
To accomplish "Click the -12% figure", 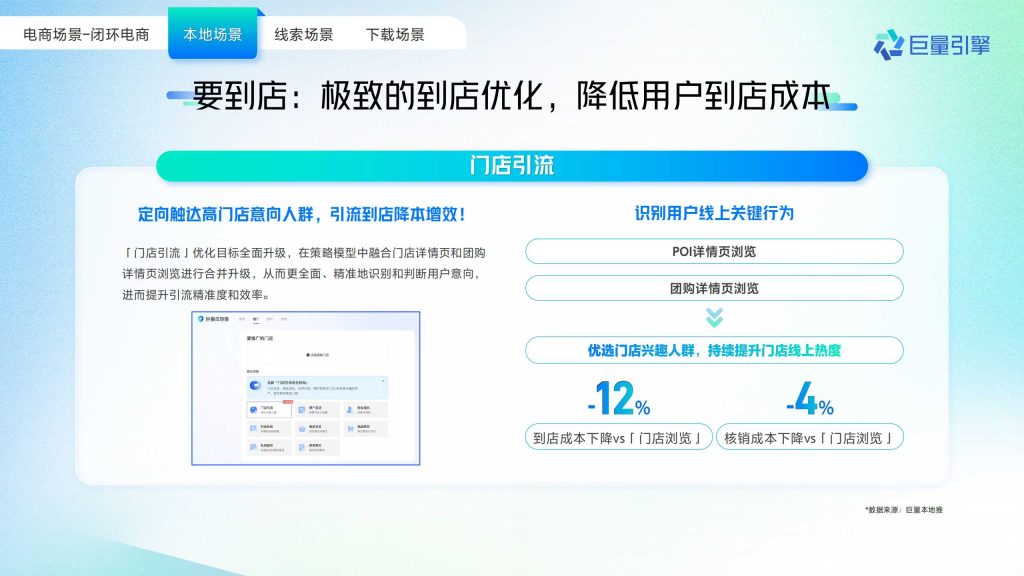I will pyautogui.click(x=618, y=398).
